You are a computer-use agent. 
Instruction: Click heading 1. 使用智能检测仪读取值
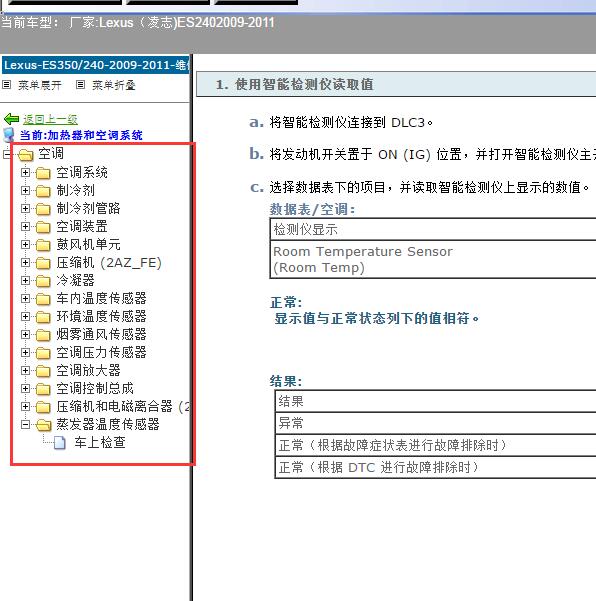(294, 84)
